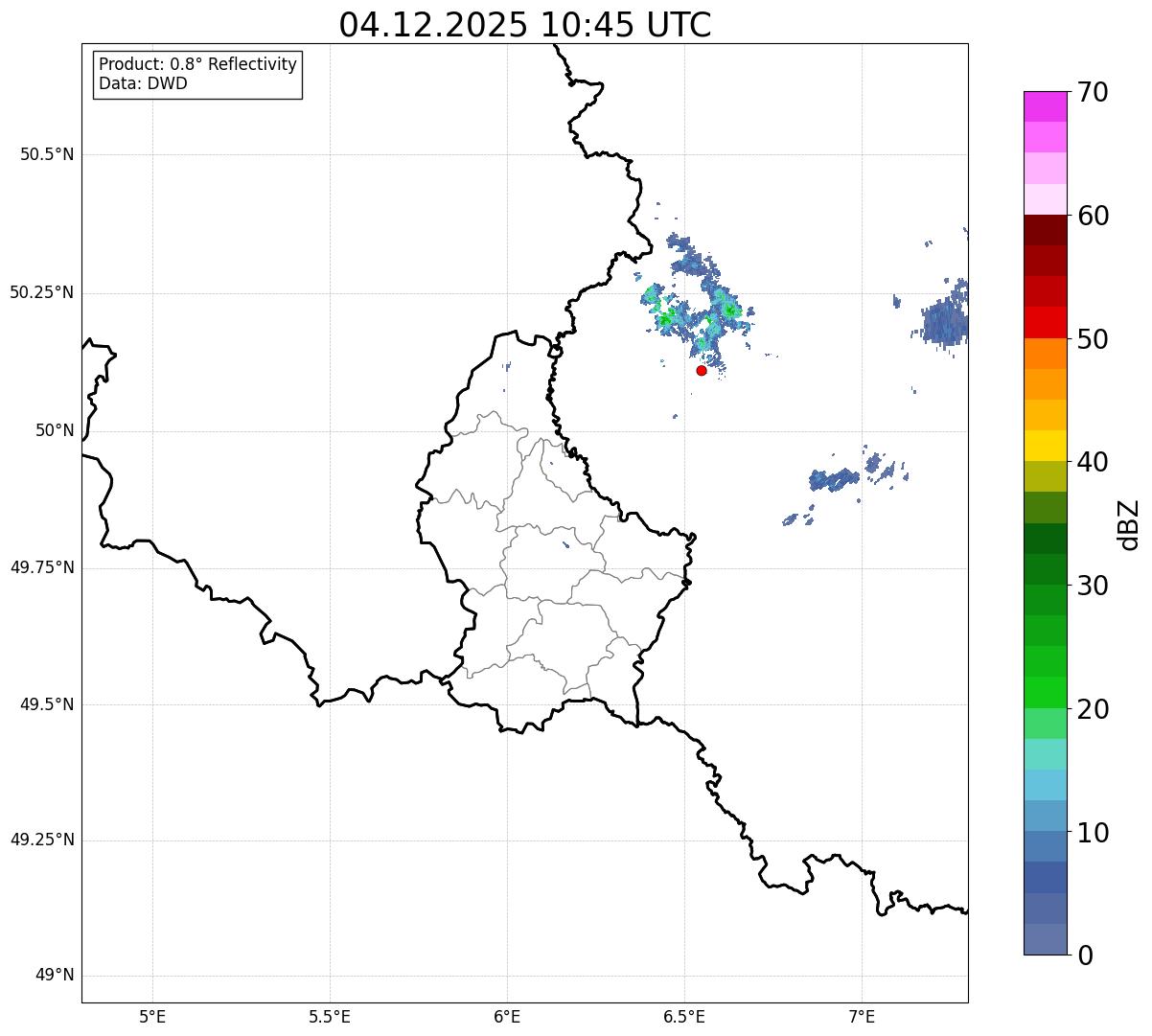Click the 7°E longitude label

pyautogui.click(x=862, y=1016)
